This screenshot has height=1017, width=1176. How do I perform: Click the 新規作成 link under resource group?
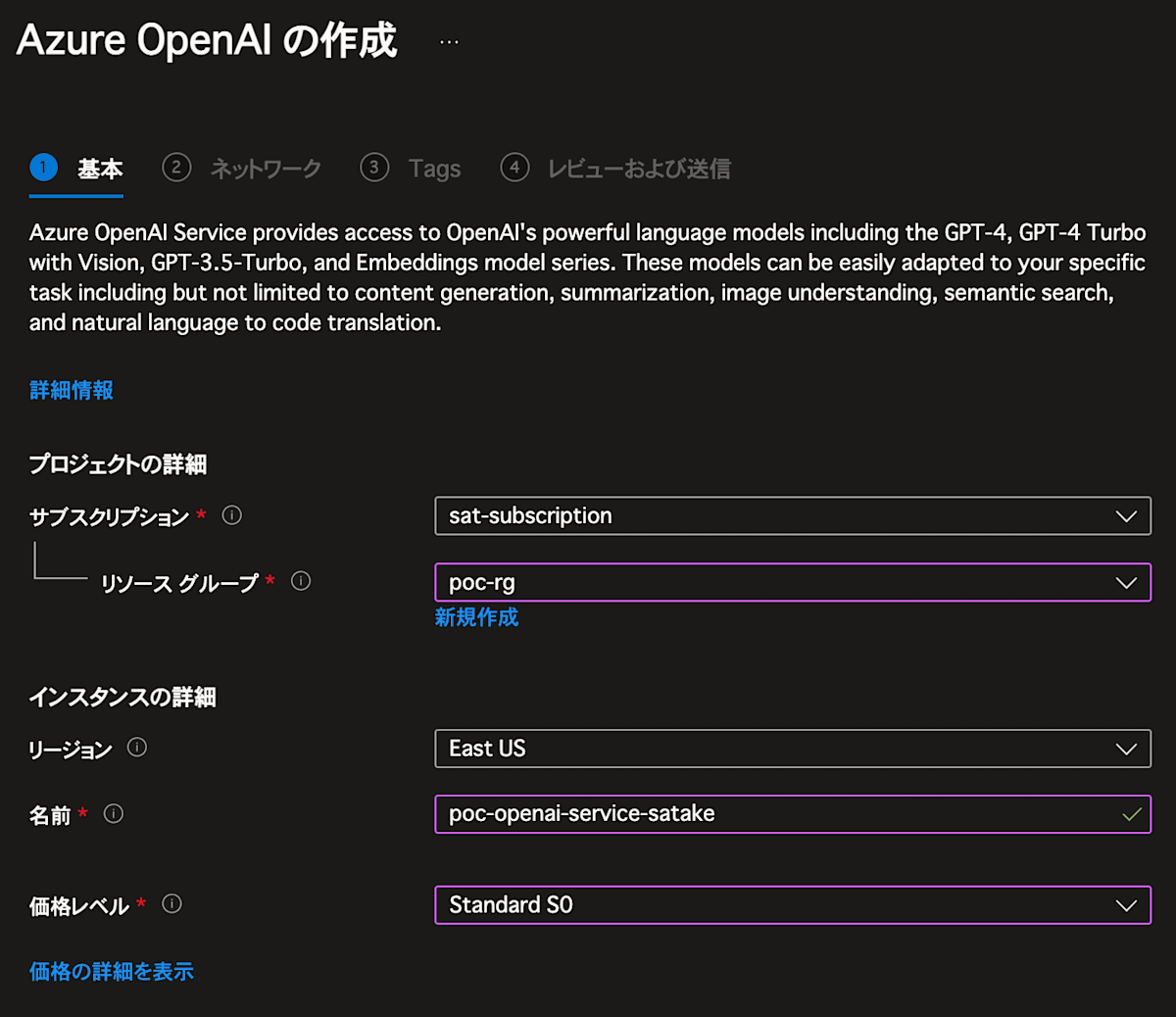[x=476, y=617]
